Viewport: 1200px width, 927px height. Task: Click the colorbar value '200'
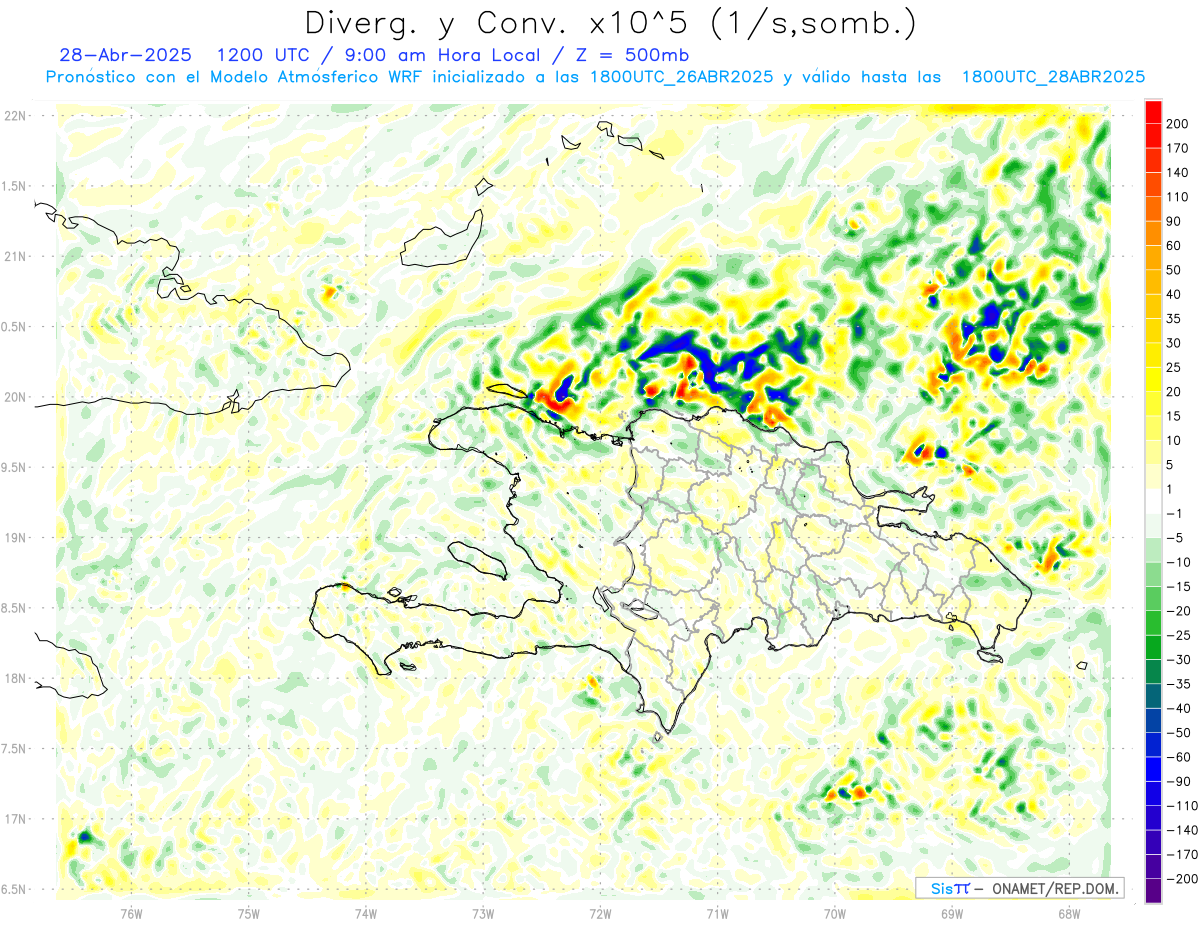(x=1179, y=124)
